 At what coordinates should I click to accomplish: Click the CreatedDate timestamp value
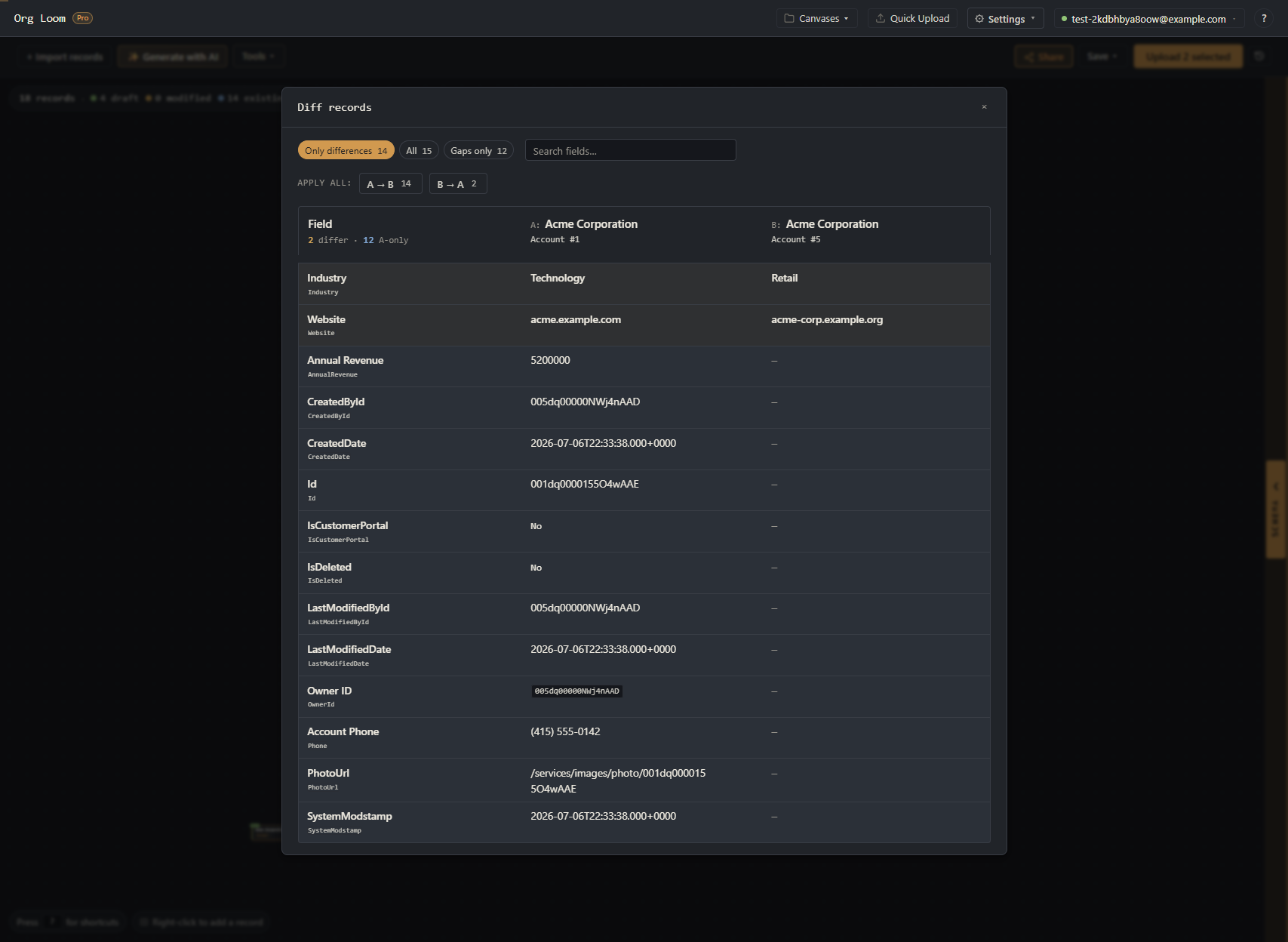click(x=603, y=443)
